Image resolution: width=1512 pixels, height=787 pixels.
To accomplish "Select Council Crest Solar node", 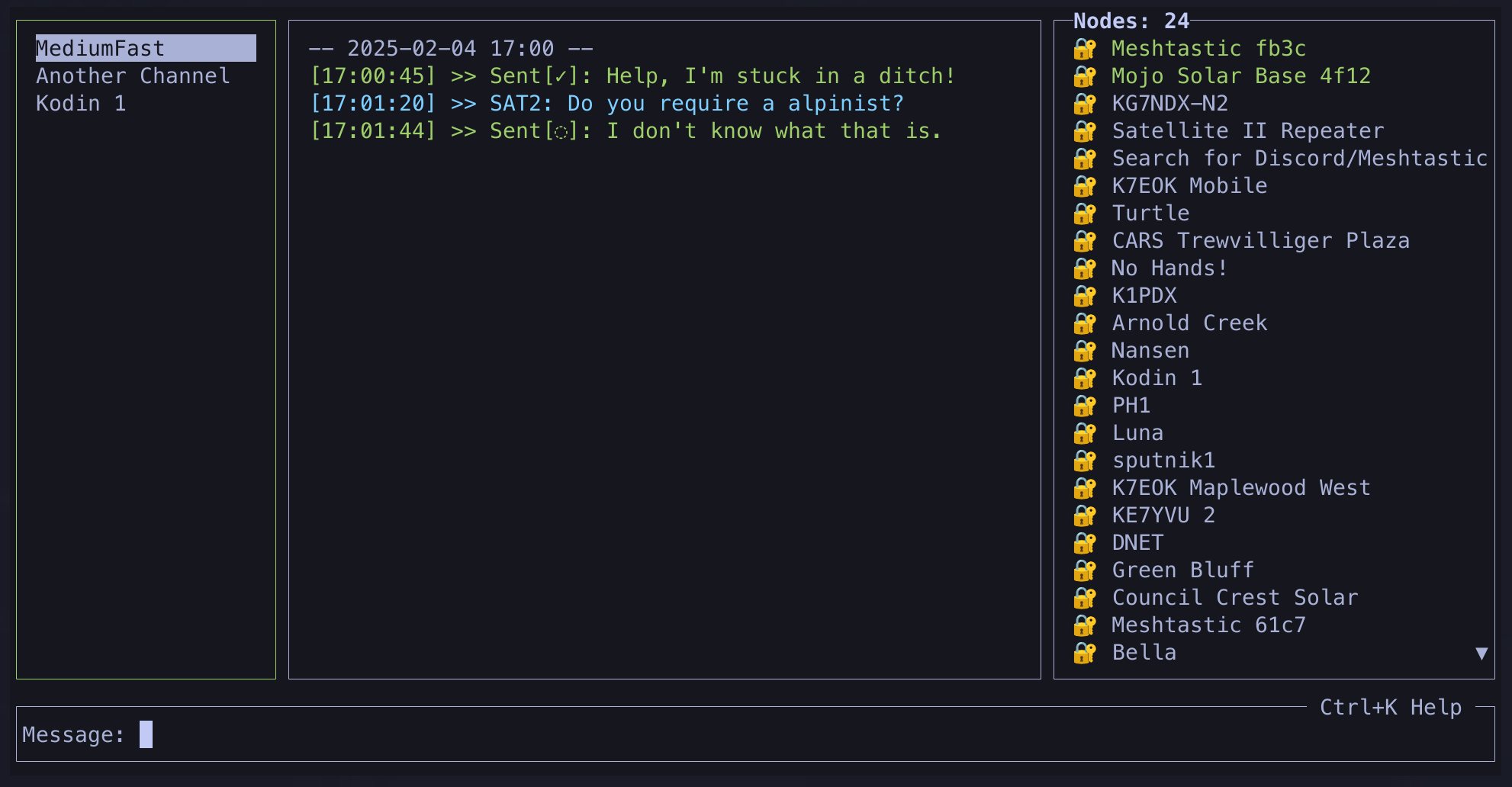I will click(x=1234, y=598).
